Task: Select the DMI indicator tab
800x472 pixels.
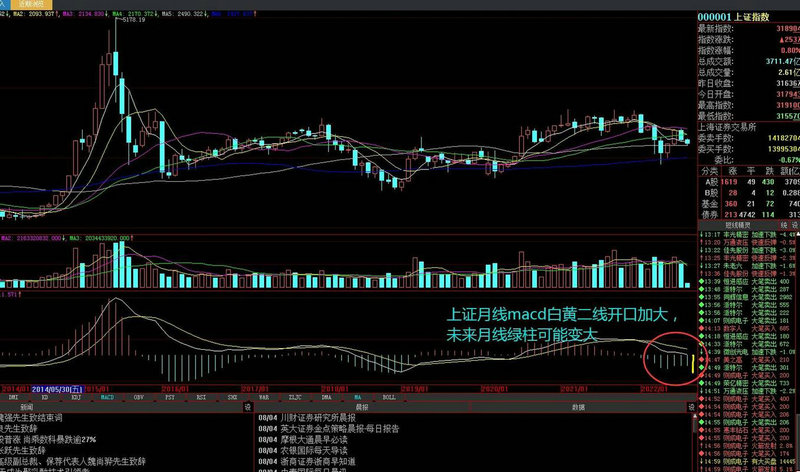Action: tap(14, 397)
